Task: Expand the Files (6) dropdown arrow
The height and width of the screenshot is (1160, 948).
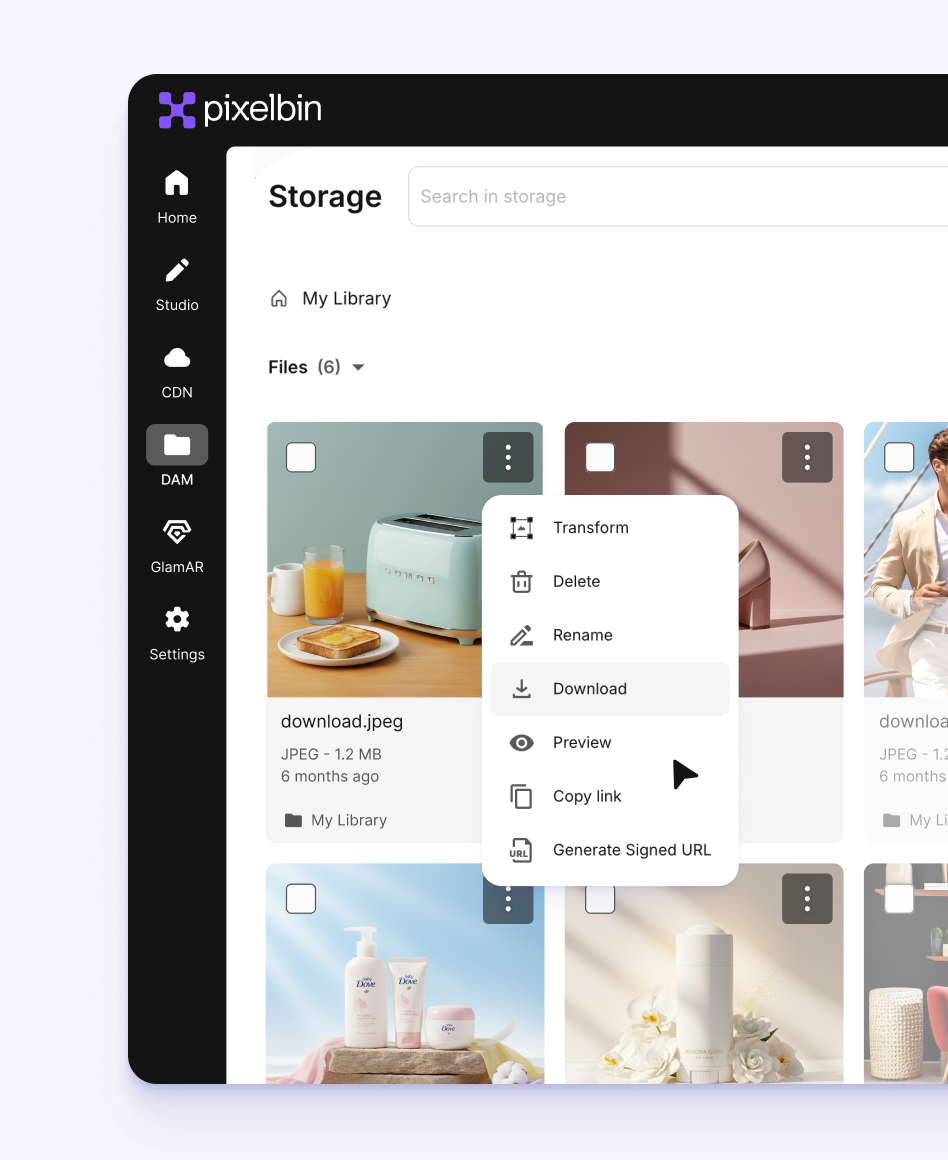Action: point(358,367)
